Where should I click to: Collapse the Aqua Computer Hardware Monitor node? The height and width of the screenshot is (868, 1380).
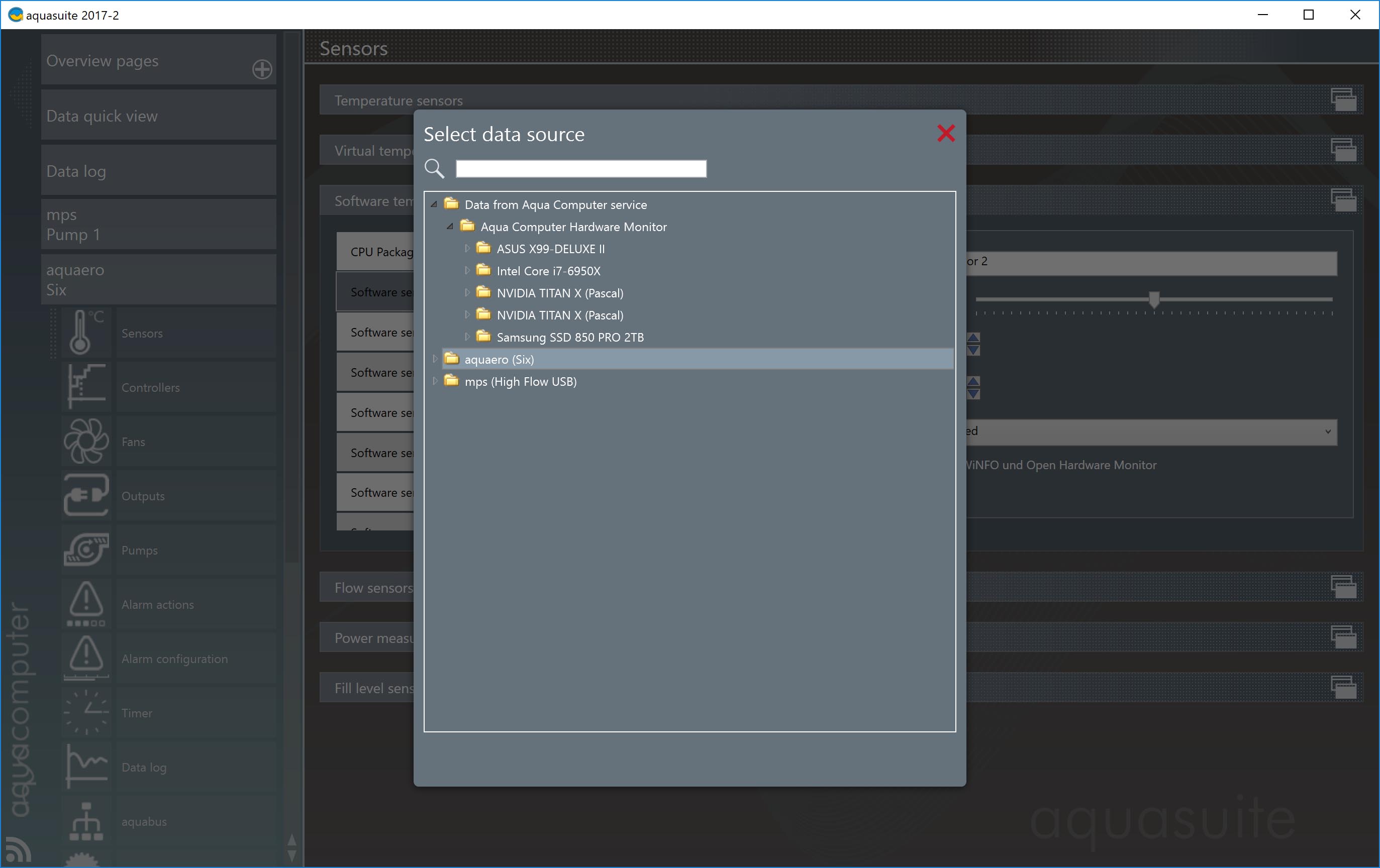(x=450, y=227)
